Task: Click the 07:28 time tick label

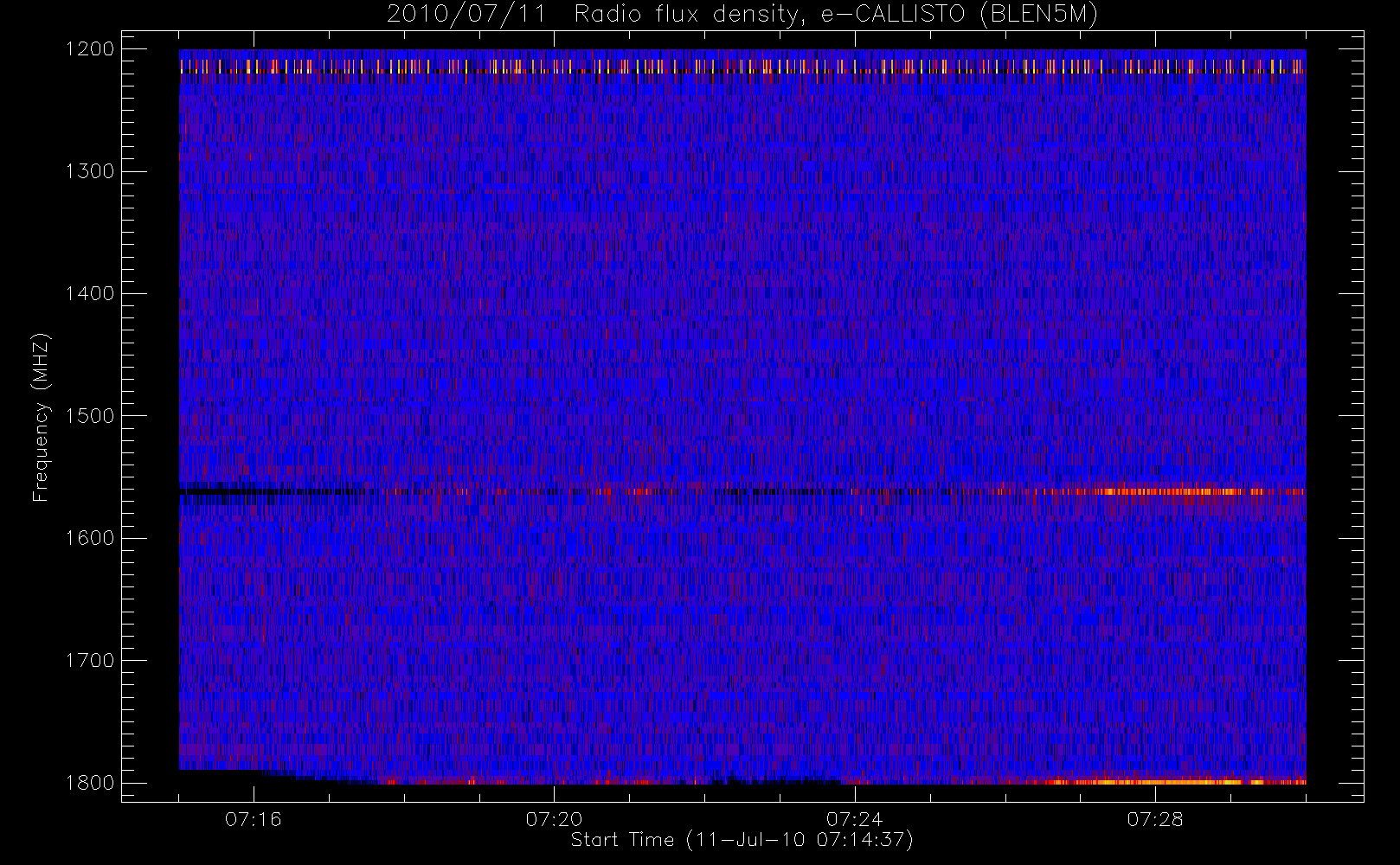Action: click(x=1154, y=819)
